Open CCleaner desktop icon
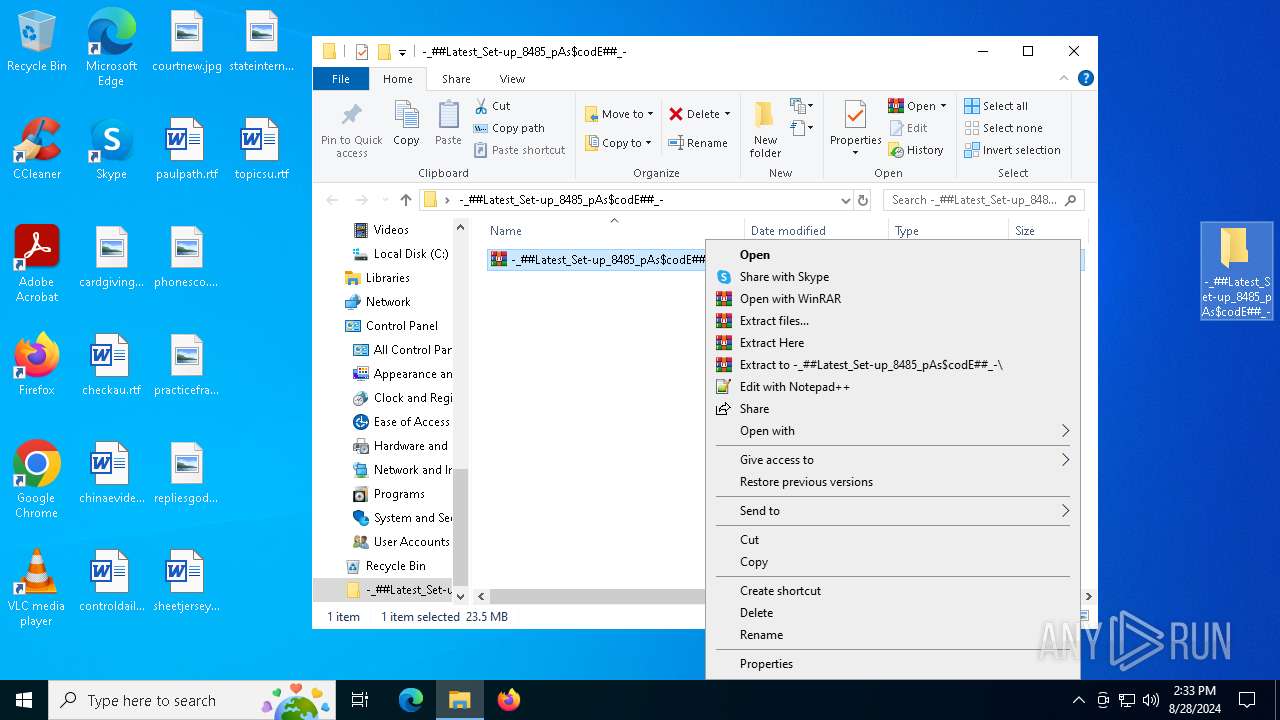 click(x=37, y=149)
